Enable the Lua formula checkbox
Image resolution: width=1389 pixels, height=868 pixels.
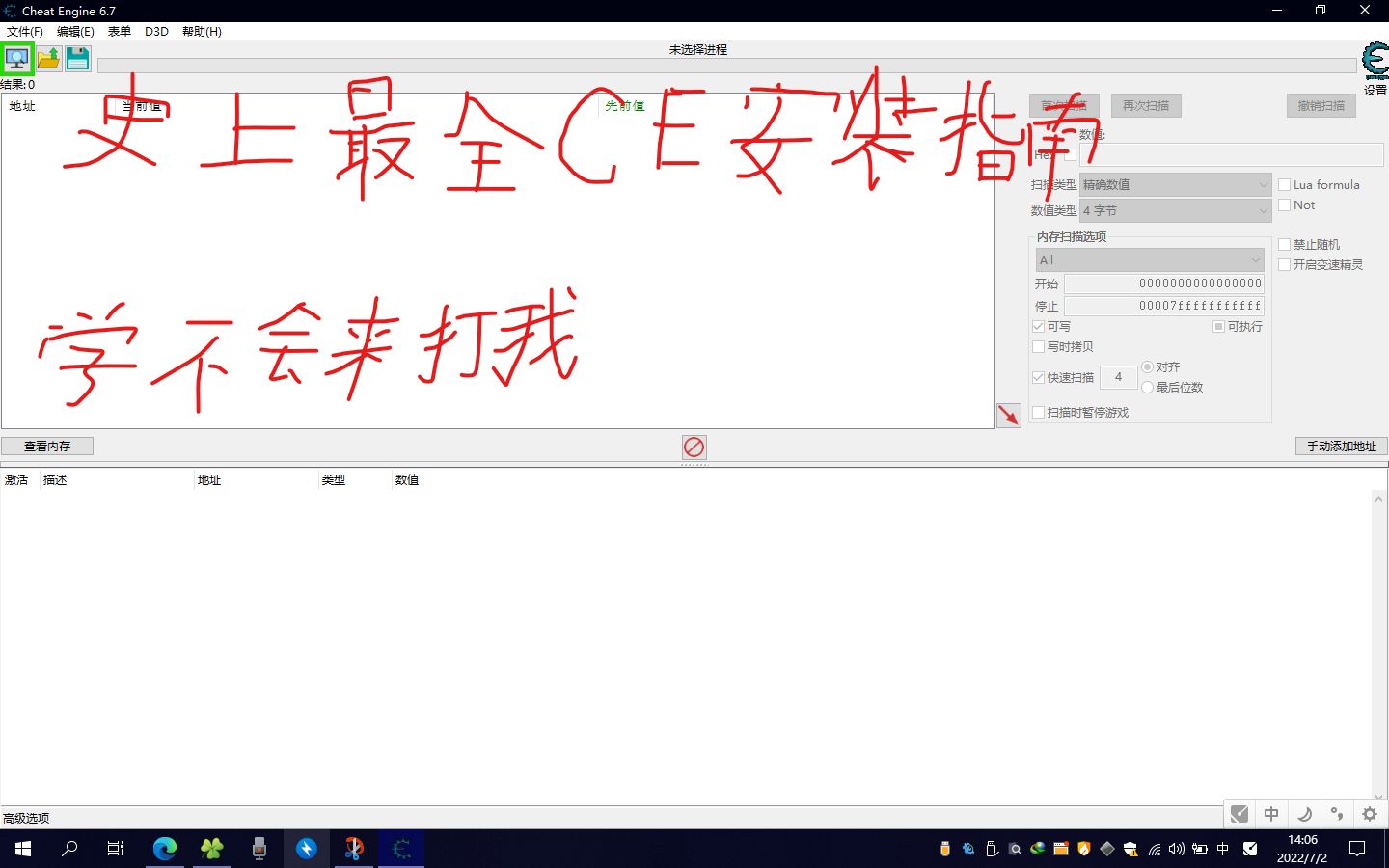[x=1285, y=184]
